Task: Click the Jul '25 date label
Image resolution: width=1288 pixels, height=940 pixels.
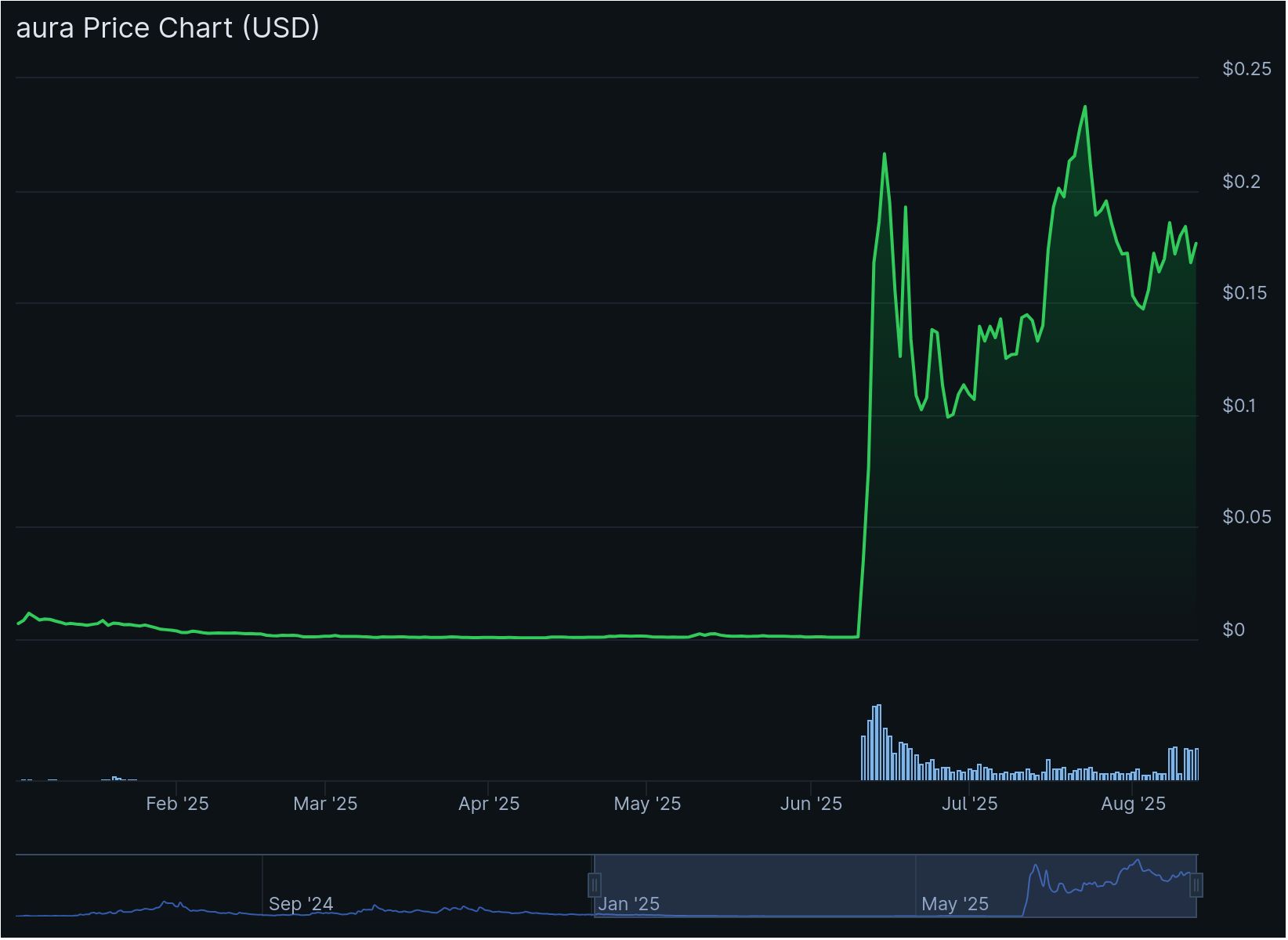Action: point(970,804)
